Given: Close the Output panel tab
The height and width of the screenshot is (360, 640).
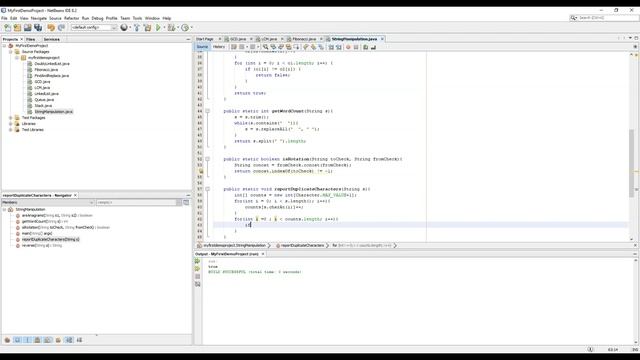Looking at the screenshot, I should pos(263,254).
